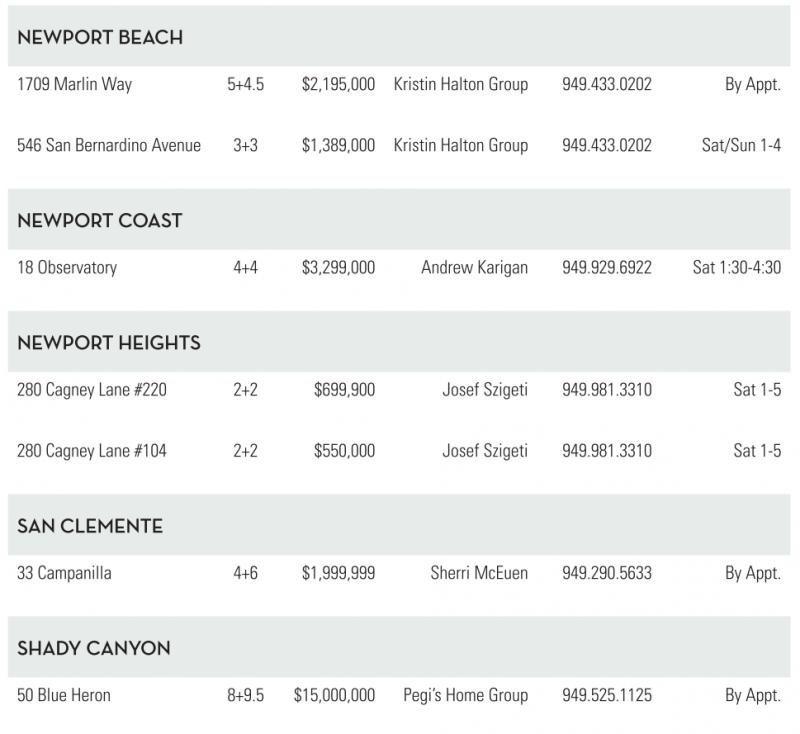Viewport: 800px width, 734px height.
Task: Select the 50 Blue Heron listing
Action: 64,696
